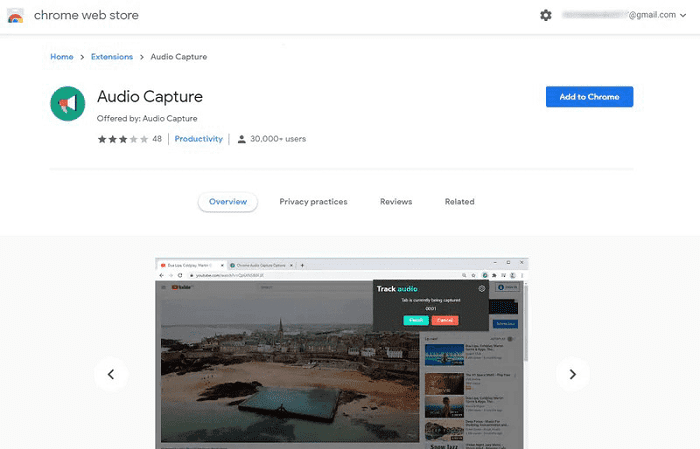
Task: Click the Add to Chrome button
Action: [x=589, y=96]
